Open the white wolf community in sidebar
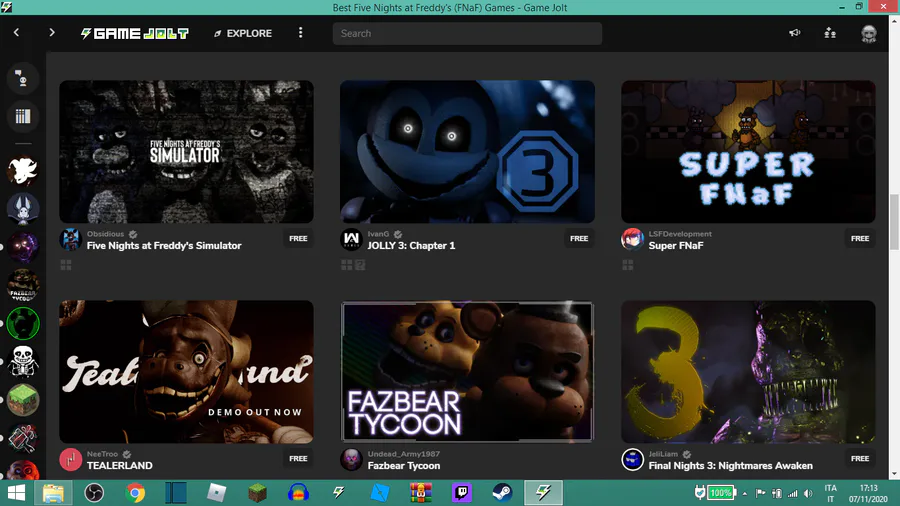Image resolution: width=900 pixels, height=506 pixels. click(23, 170)
